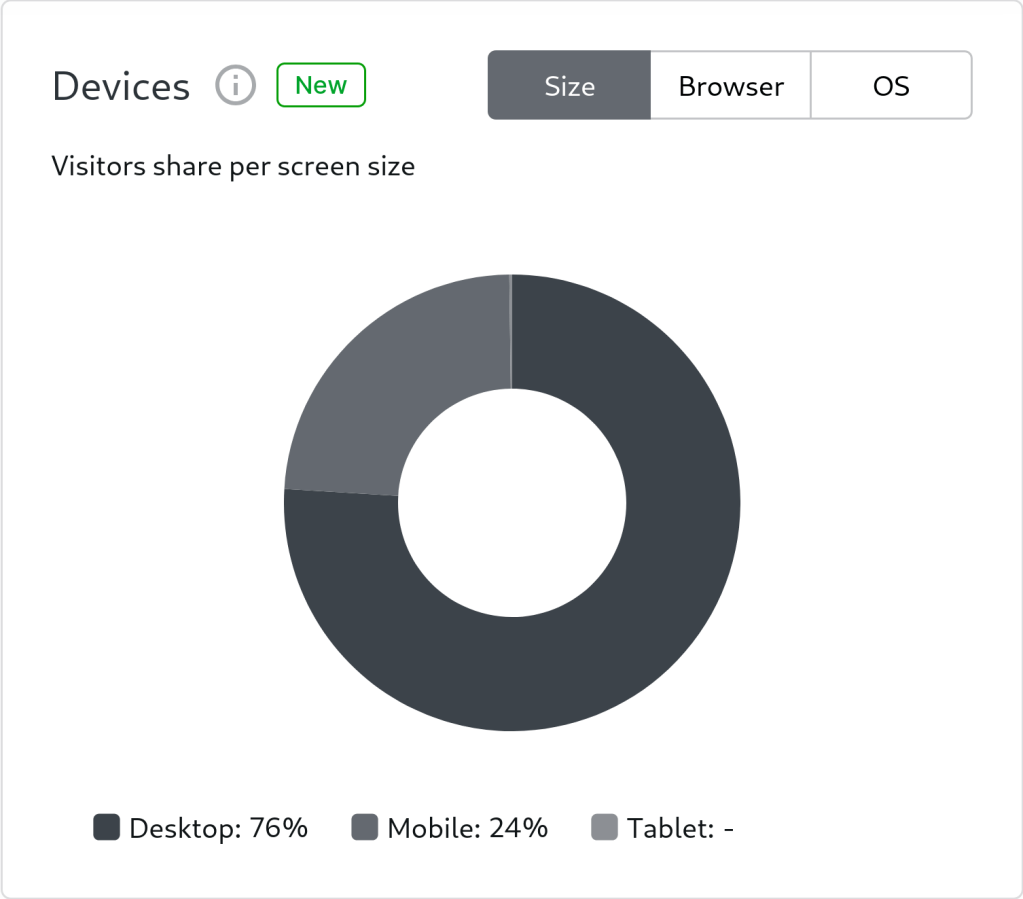1023x899 pixels.
Task: Click the dash value beside Tablet
Action: tap(728, 829)
